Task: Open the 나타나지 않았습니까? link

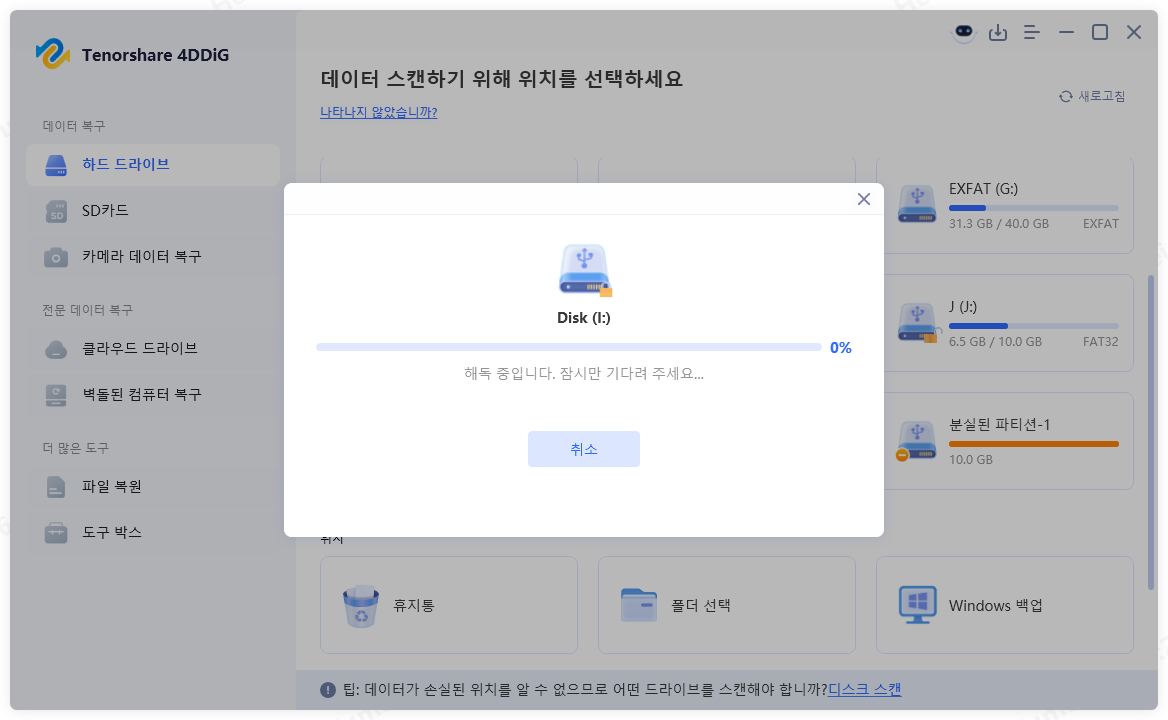Action: click(378, 115)
